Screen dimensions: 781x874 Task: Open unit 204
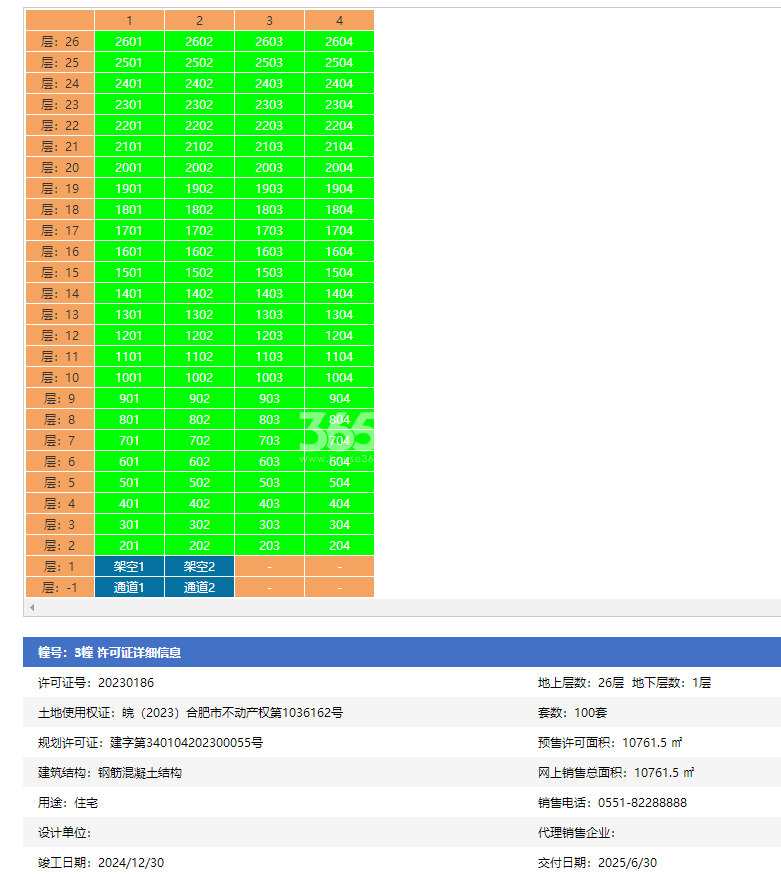coord(339,546)
